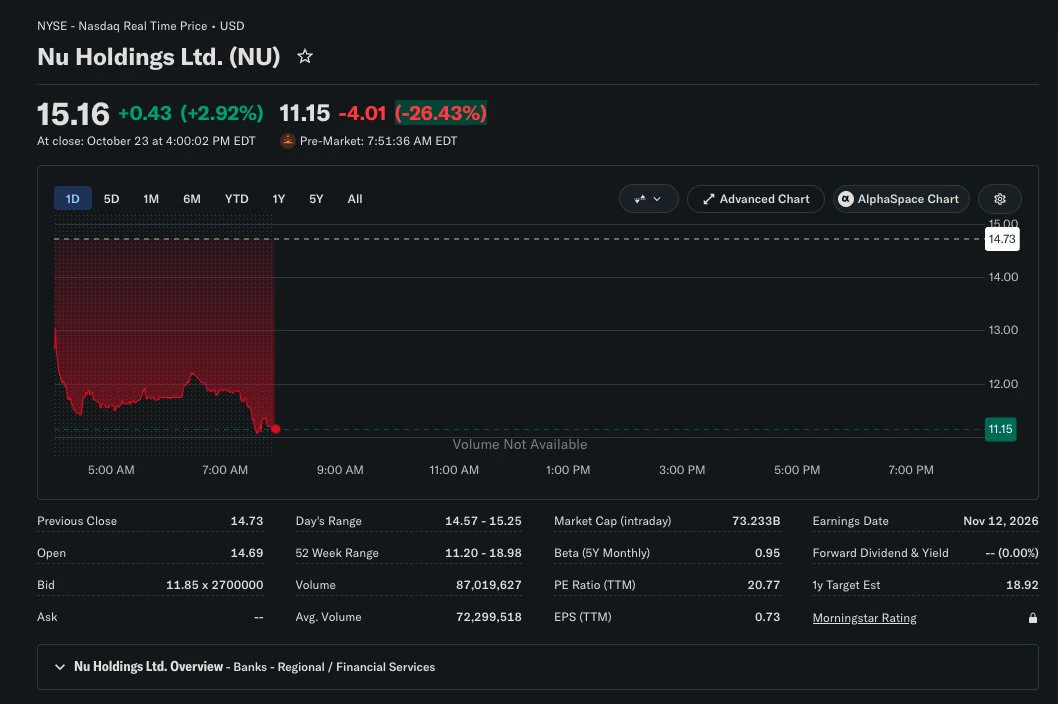The width and height of the screenshot is (1058, 704).
Task: Click the Morningstar Rating lock icon
Action: [1032, 618]
